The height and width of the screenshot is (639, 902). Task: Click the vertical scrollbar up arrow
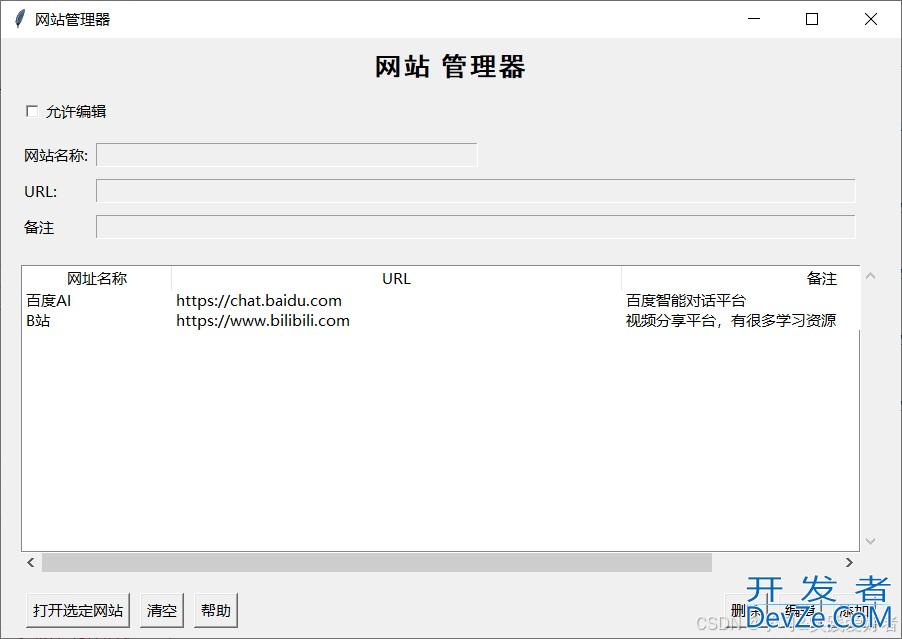coord(870,276)
